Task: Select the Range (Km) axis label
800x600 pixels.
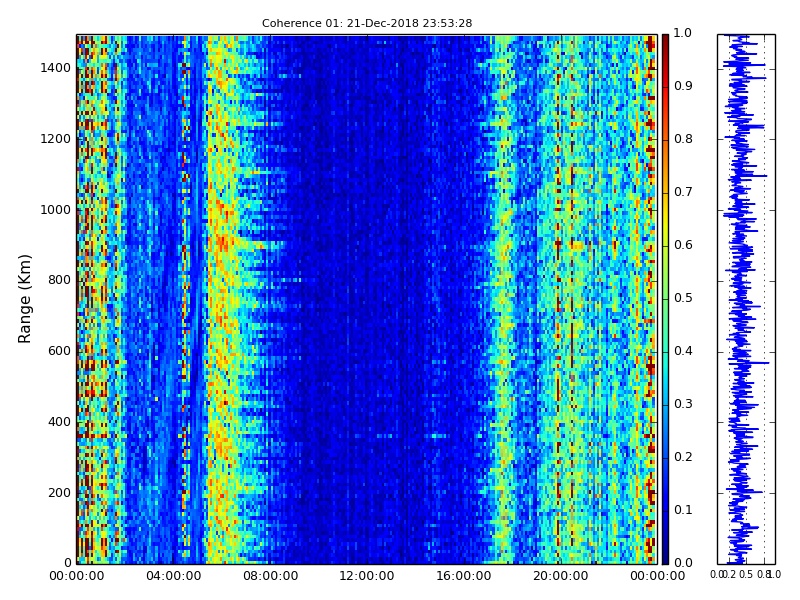Action: tap(24, 299)
